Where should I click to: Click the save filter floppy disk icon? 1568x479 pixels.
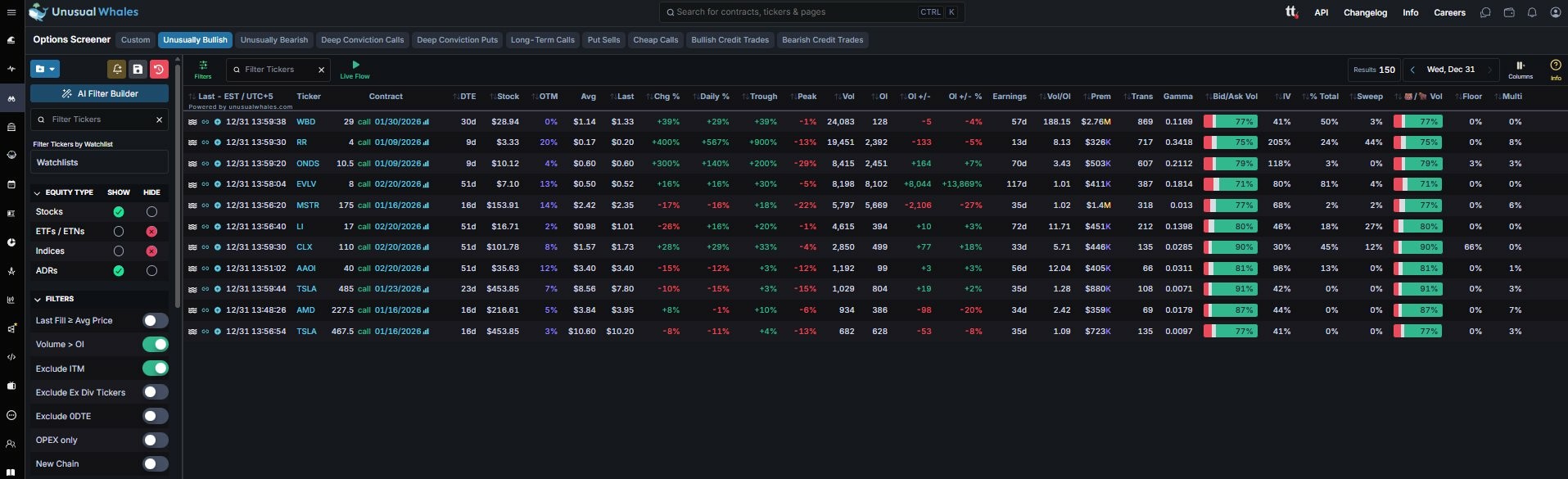pos(138,70)
